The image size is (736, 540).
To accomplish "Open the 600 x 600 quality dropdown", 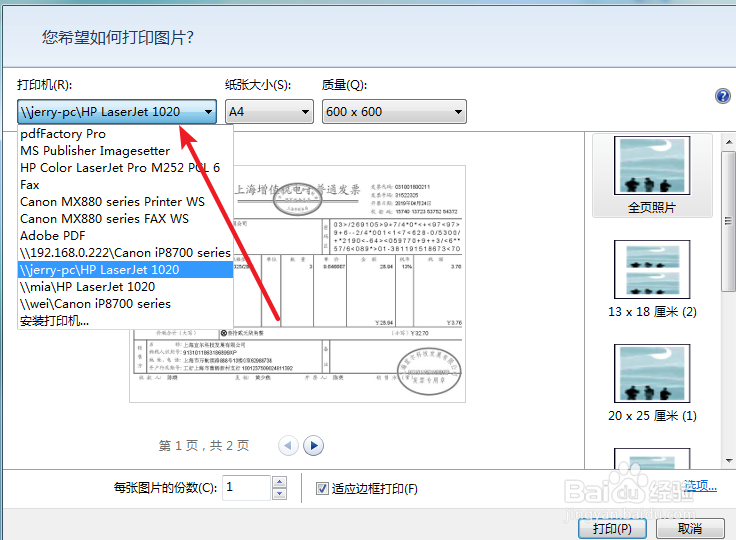I will pos(394,112).
